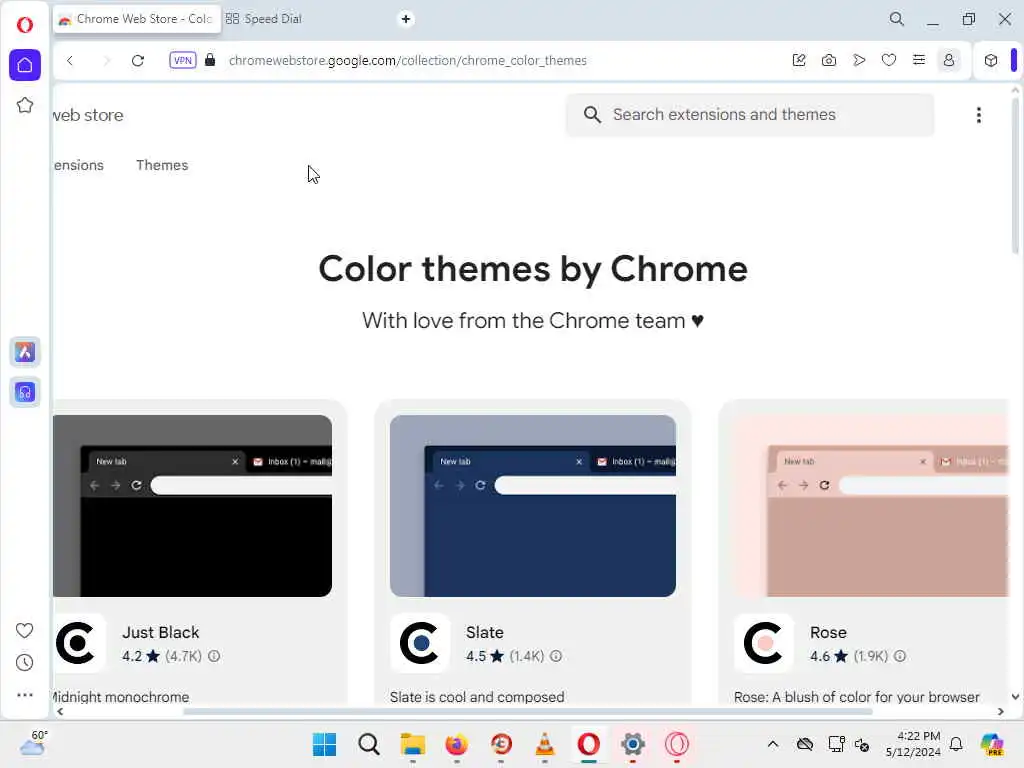Image resolution: width=1024 pixels, height=768 pixels.
Task: Go back one page
Action: [x=70, y=61]
